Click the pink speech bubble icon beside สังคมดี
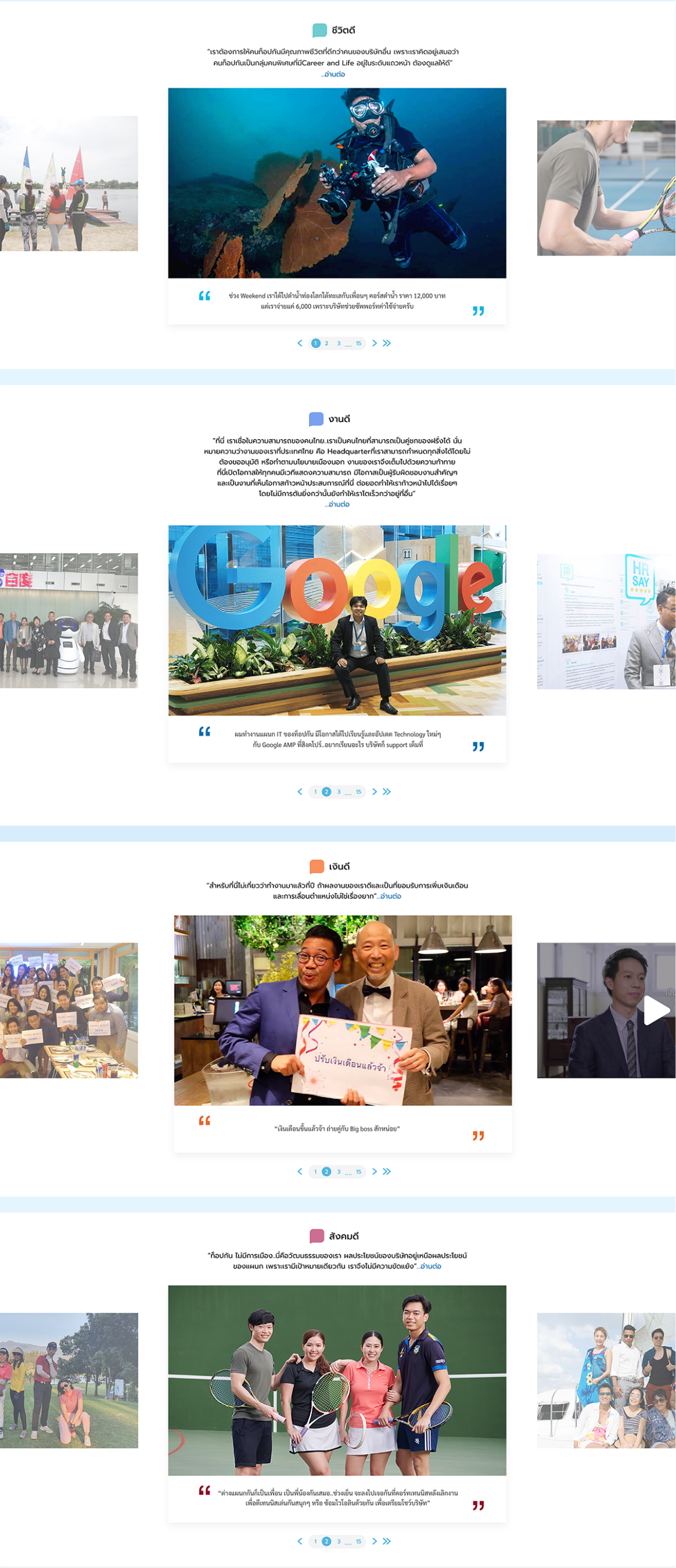The image size is (676, 1568). coord(317,1236)
